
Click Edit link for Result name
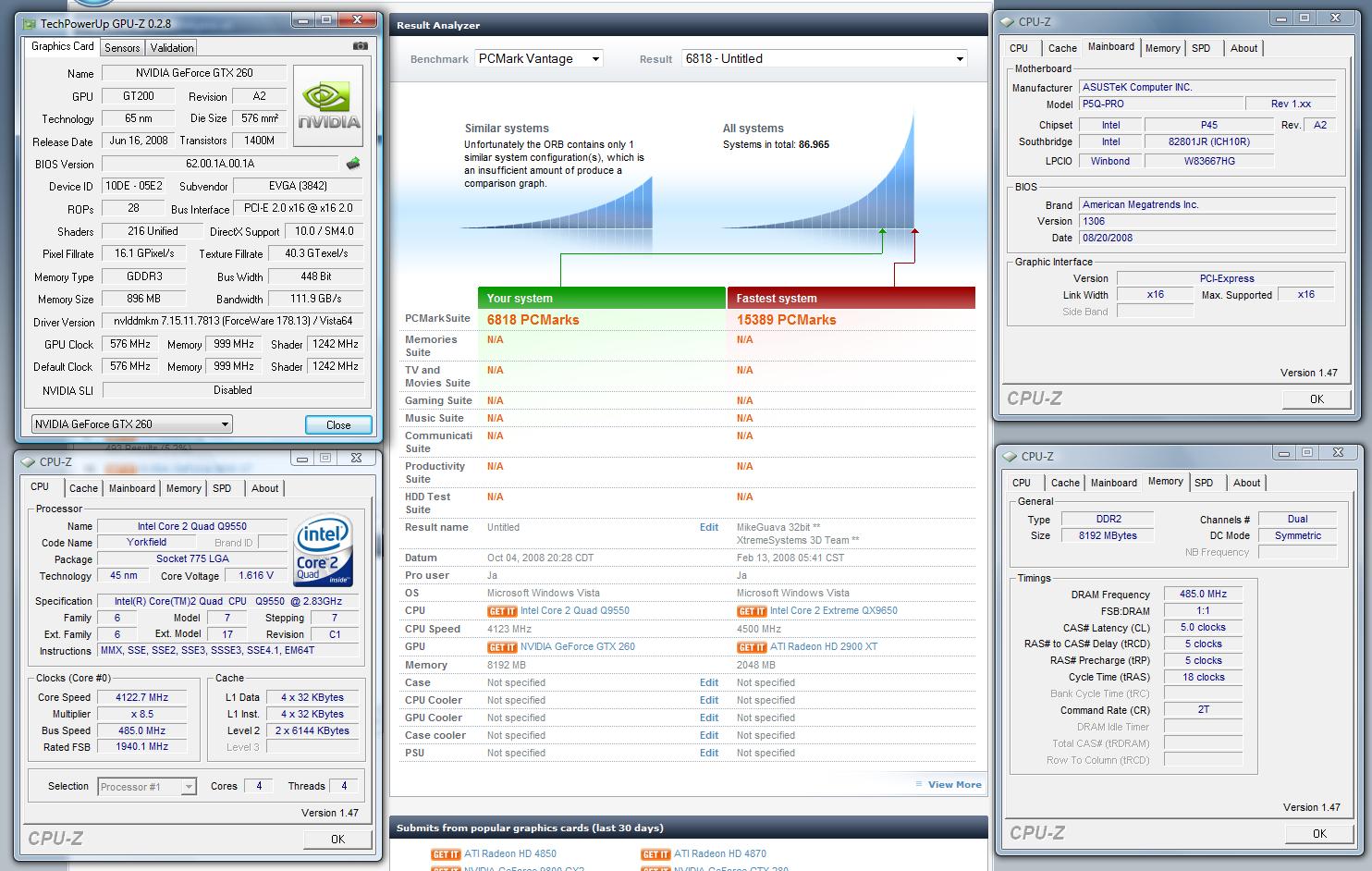(709, 528)
